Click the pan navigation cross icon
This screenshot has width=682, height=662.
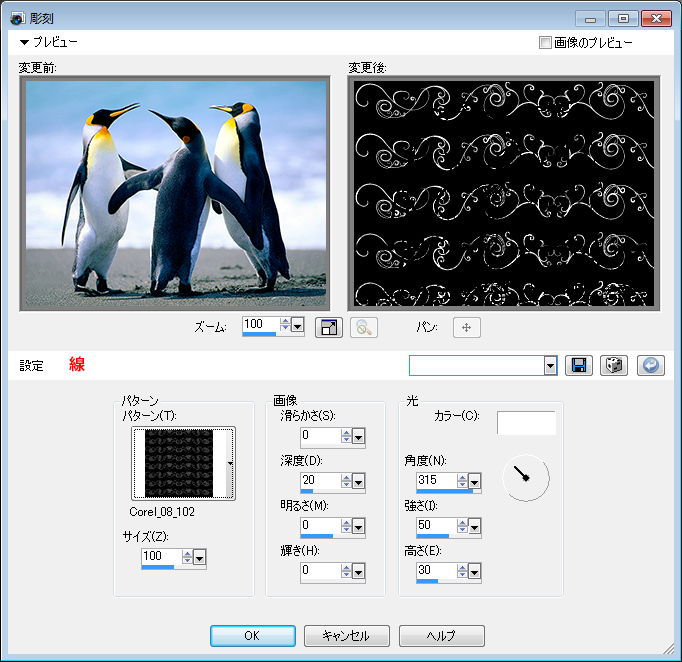coord(467,327)
